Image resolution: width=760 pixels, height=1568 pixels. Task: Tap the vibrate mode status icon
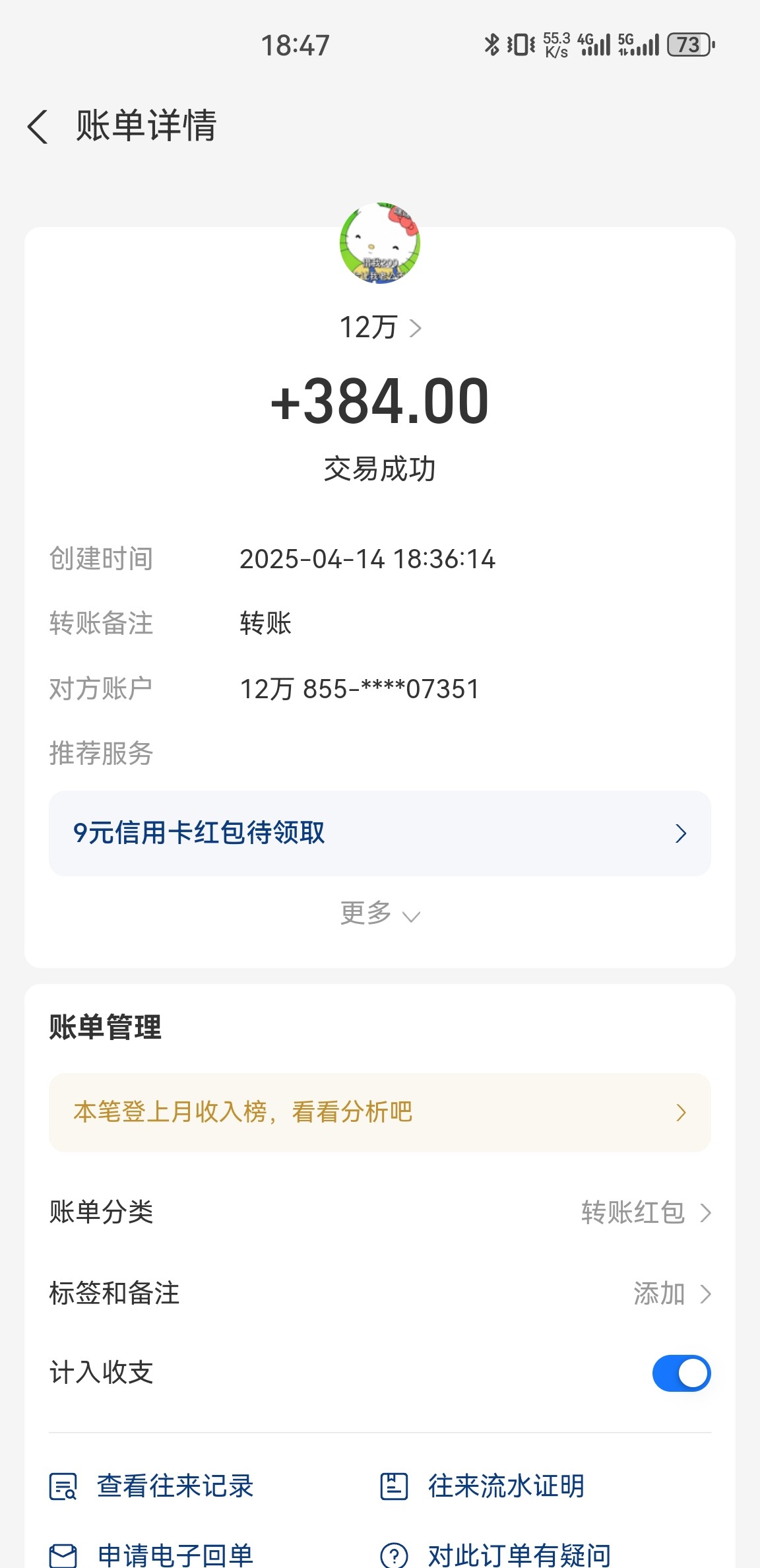521,45
